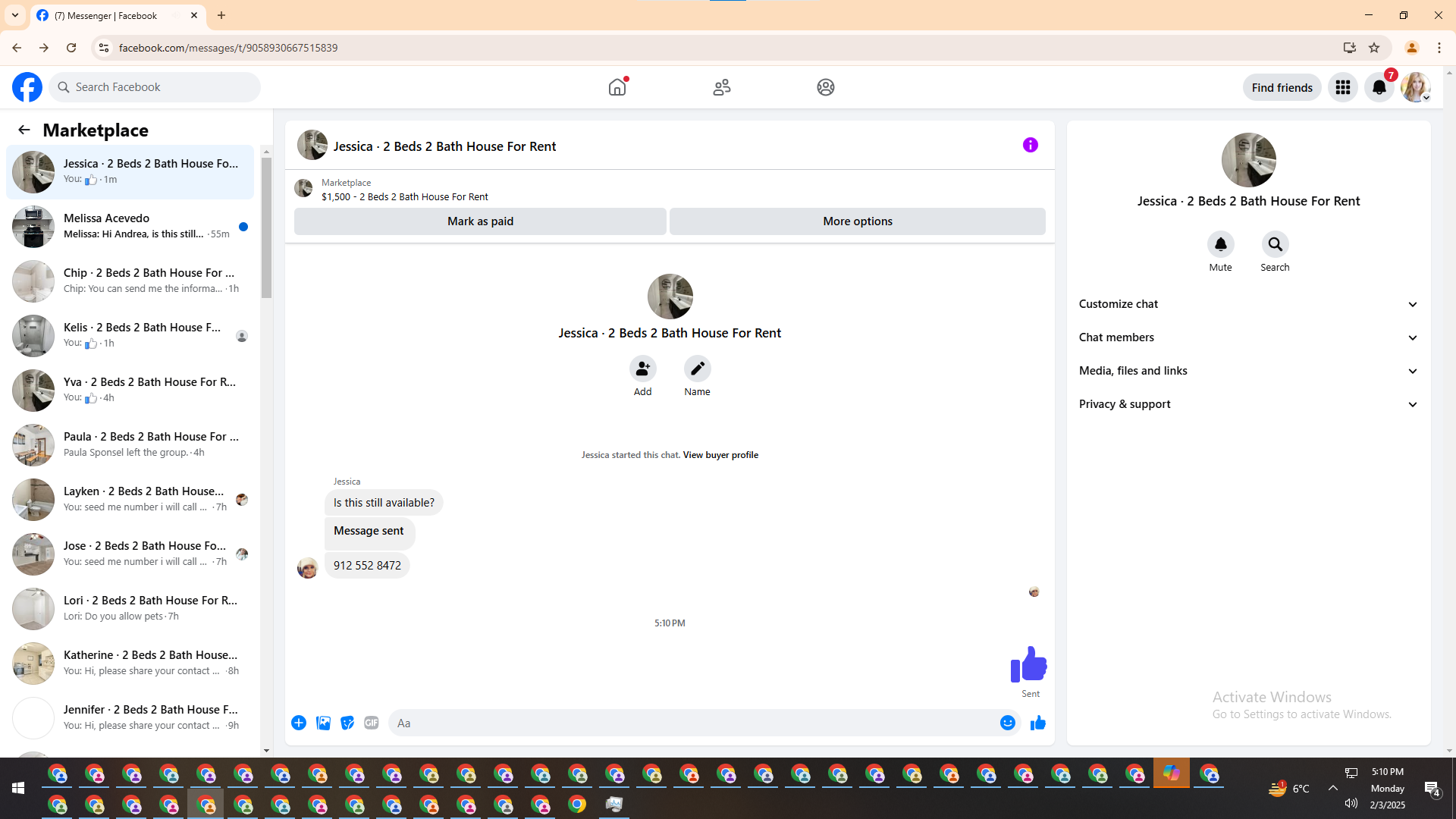Click the Jessica chat title in header
Screen dimensions: 1456x819
444,146
